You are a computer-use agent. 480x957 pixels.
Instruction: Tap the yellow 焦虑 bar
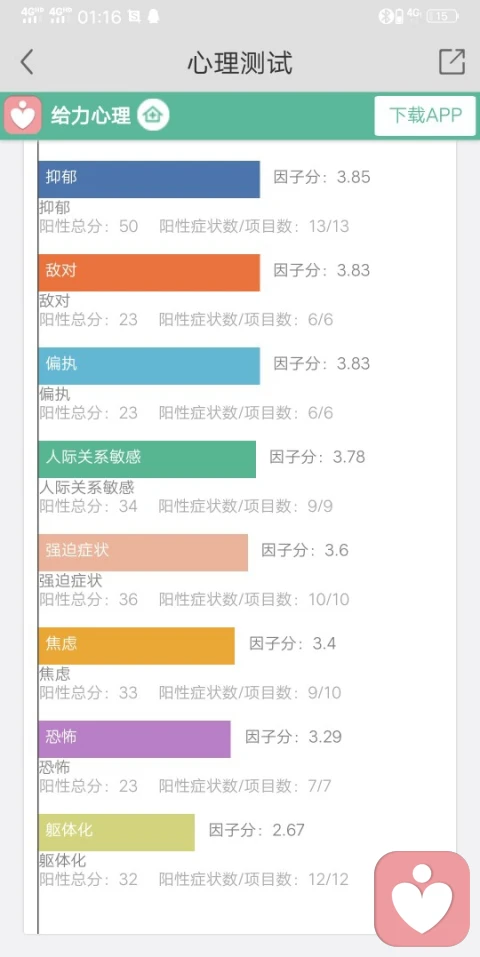click(x=136, y=646)
